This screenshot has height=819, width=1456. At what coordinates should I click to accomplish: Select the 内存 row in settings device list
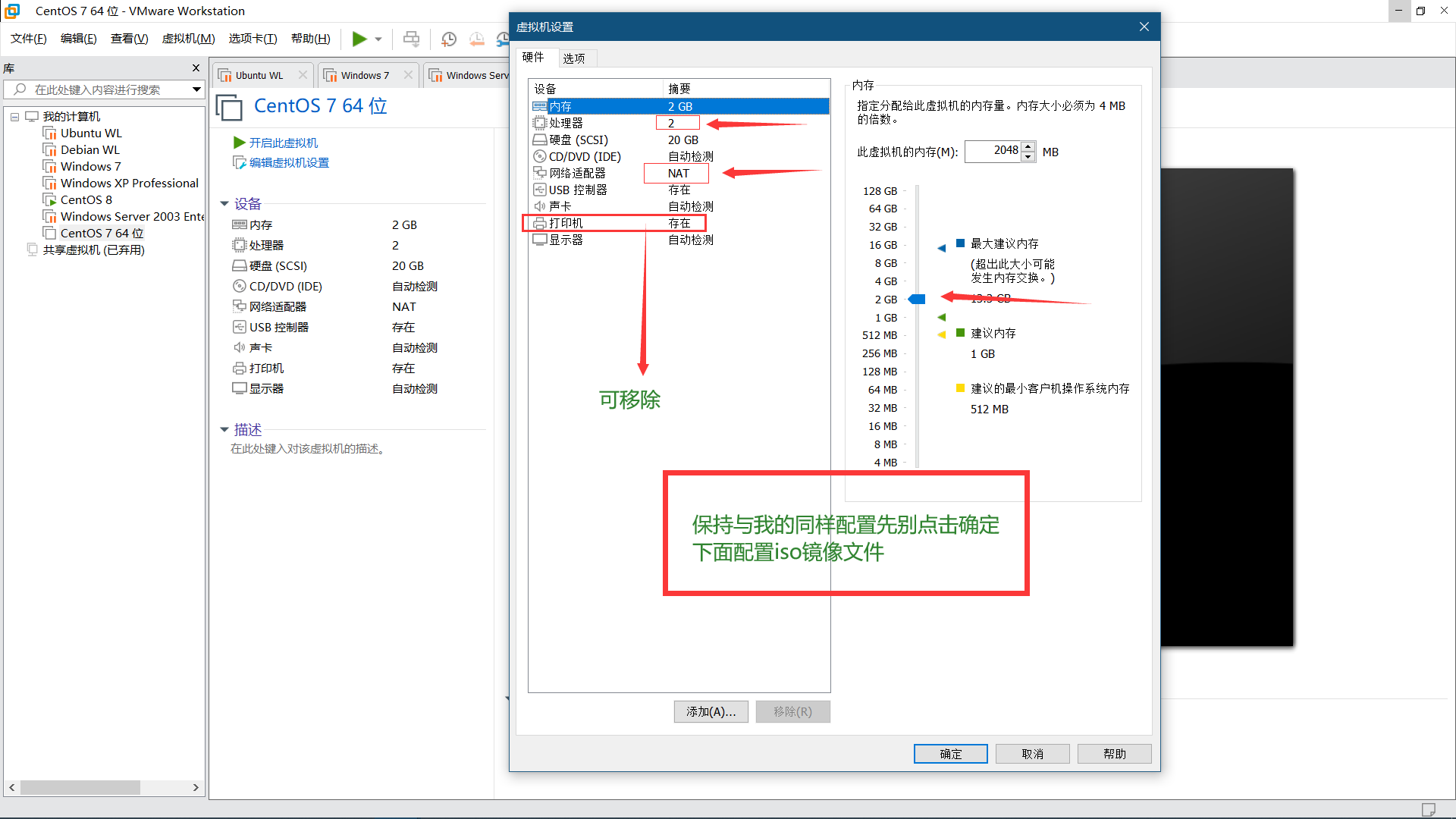pyautogui.click(x=679, y=106)
